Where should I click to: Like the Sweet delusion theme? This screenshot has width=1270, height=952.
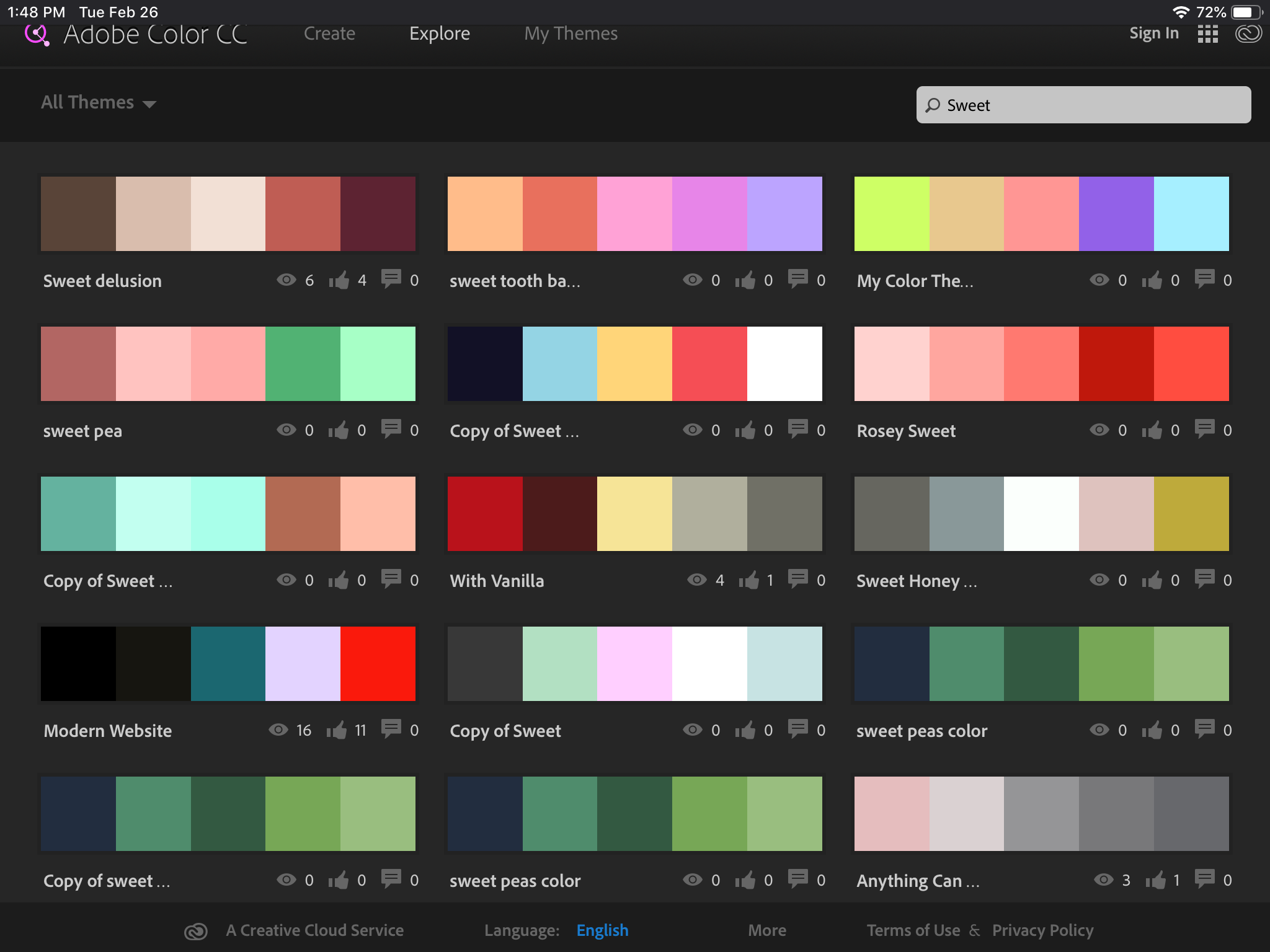pyautogui.click(x=339, y=280)
